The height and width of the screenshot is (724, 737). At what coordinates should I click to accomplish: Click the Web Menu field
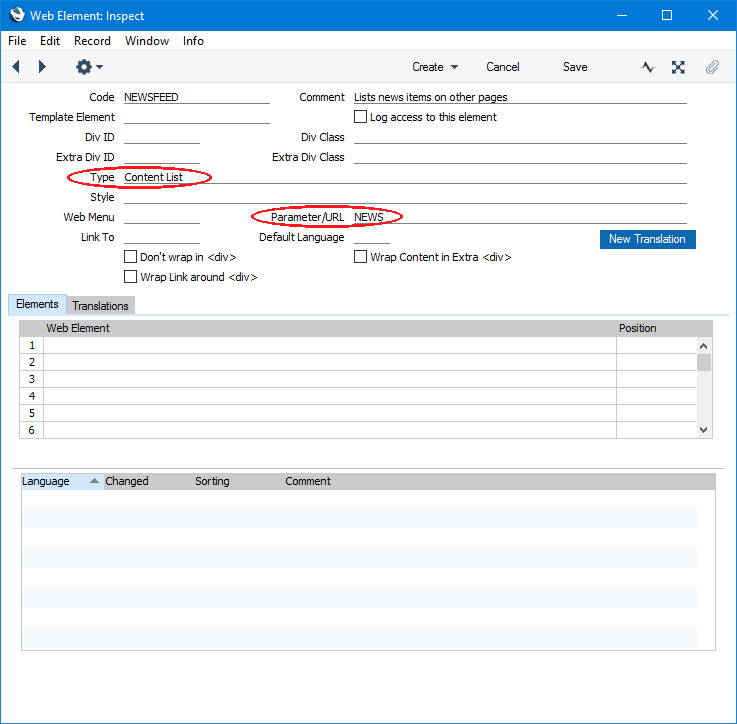(162, 217)
